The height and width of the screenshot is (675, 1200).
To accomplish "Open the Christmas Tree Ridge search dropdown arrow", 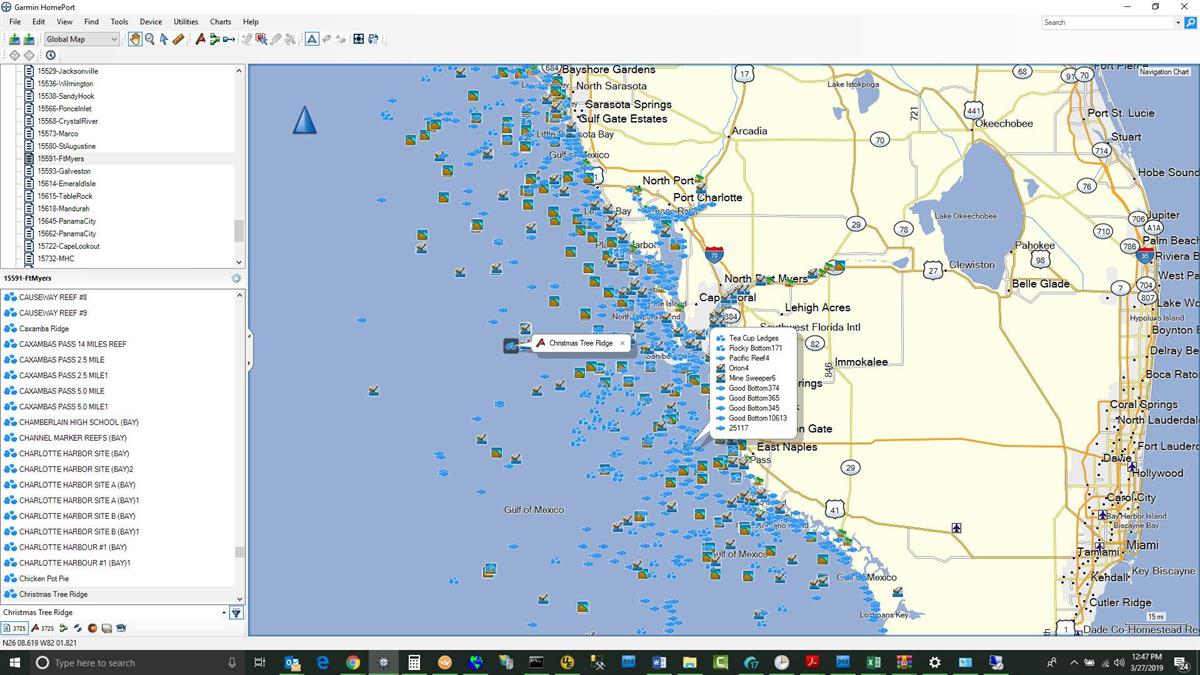I will point(224,613).
